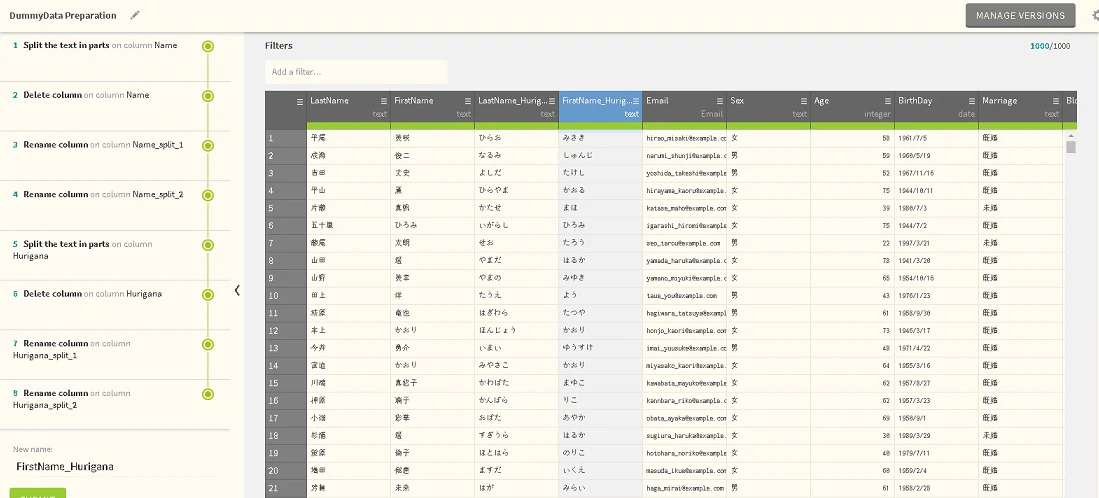Toggle step 2 Delete column Name circle

point(207,96)
